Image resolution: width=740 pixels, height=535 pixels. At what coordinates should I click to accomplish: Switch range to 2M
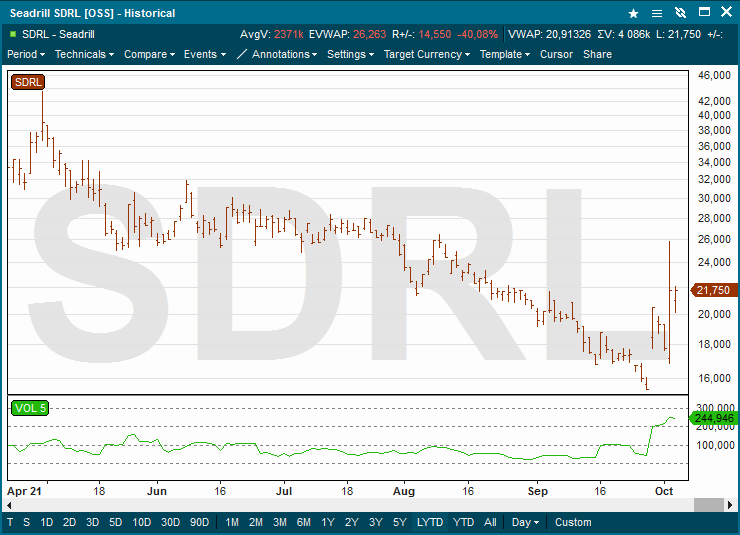256,522
